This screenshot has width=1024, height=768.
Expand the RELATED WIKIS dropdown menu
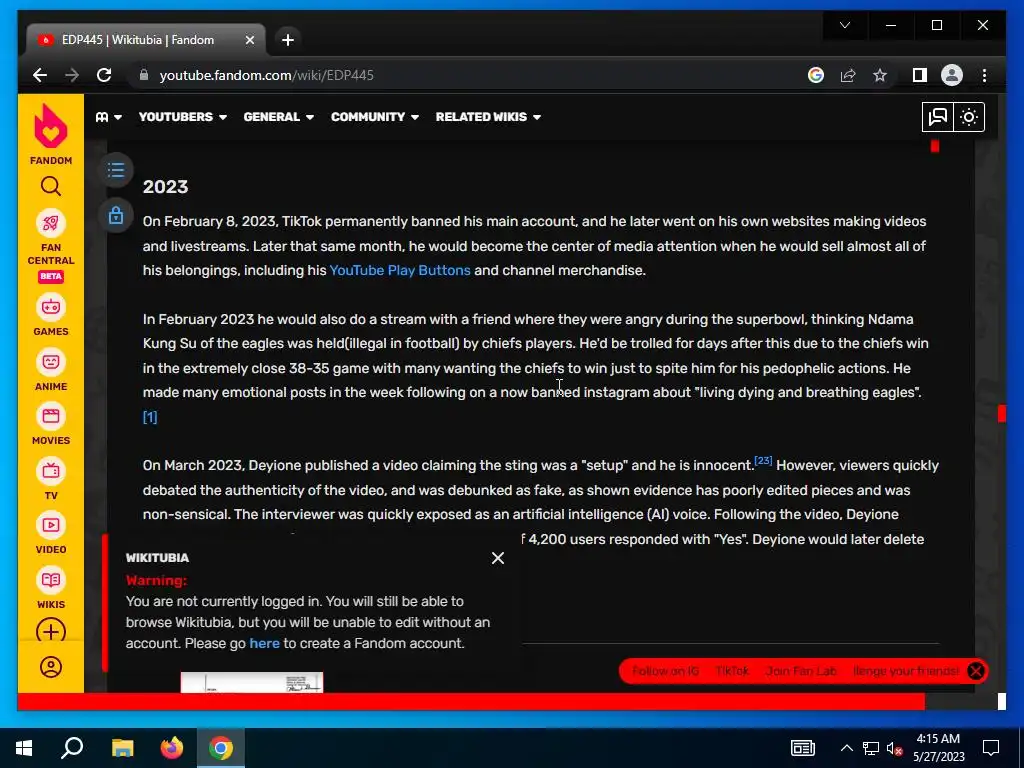pyautogui.click(x=488, y=117)
